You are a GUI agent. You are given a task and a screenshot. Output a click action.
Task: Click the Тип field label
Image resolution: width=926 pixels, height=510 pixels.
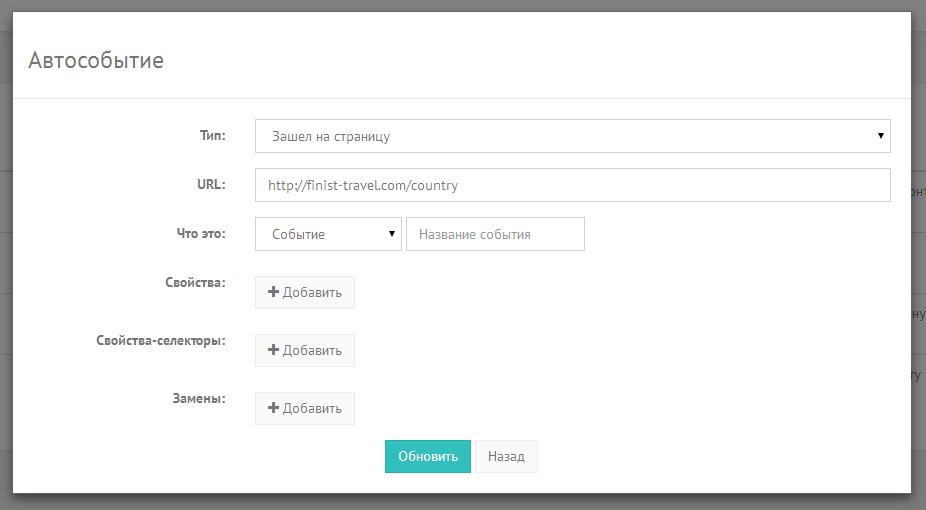(x=212, y=134)
